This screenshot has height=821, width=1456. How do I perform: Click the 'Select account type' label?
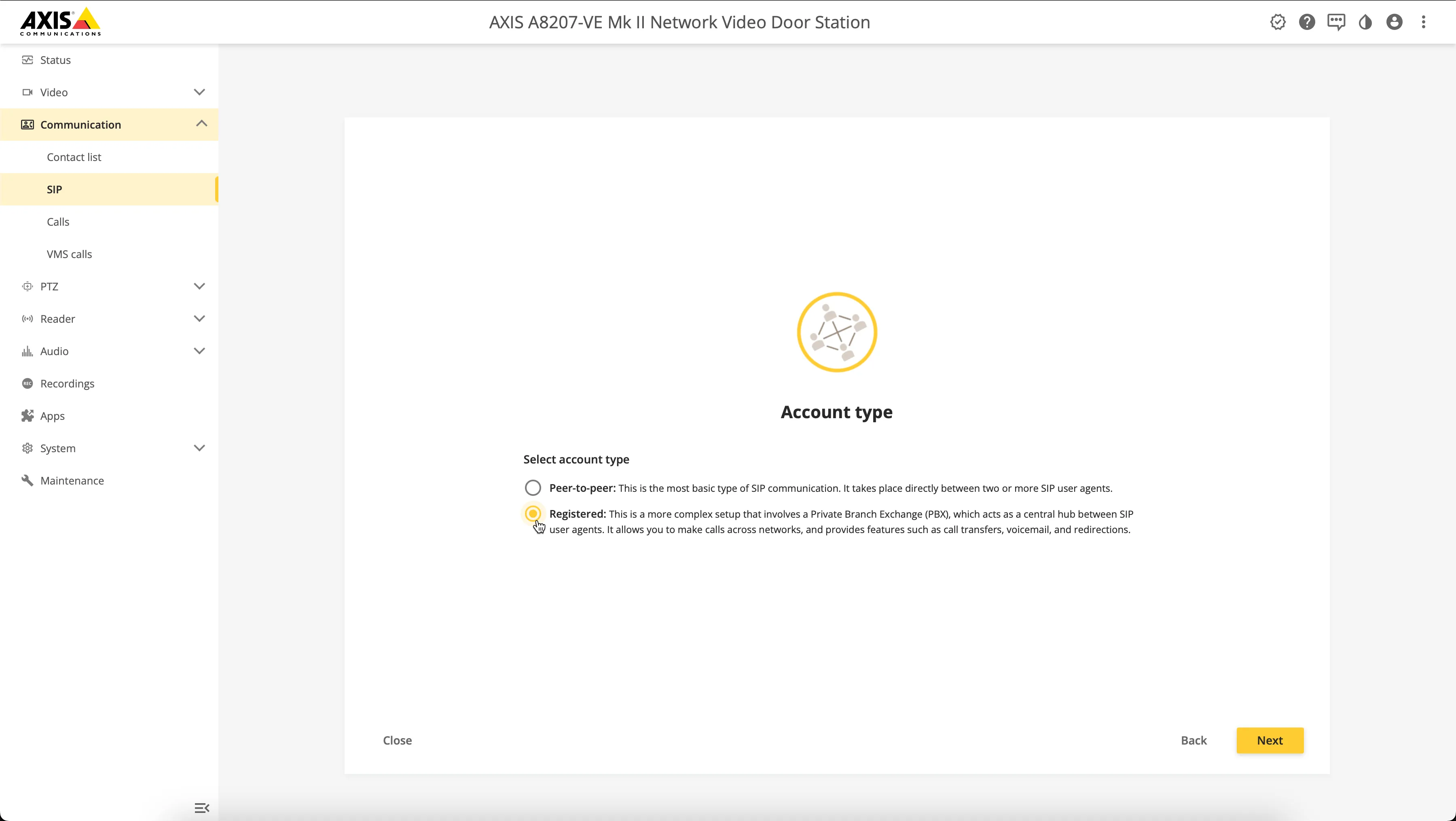576,459
